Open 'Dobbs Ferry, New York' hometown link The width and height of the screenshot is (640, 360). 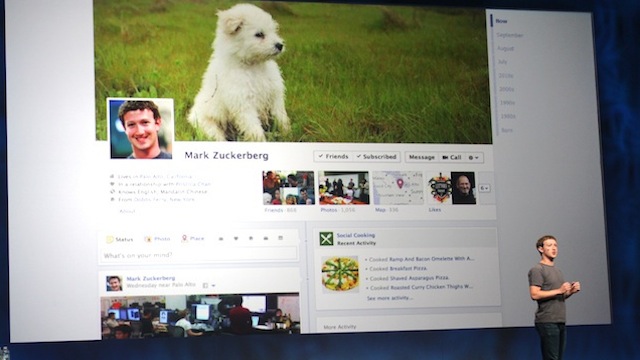164,200
